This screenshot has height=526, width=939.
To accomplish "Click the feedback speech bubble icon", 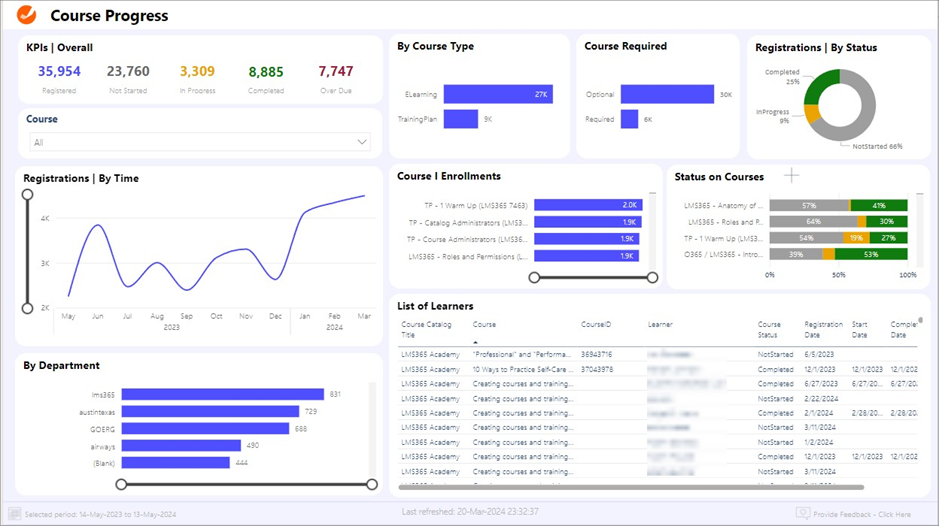I will pyautogui.click(x=802, y=514).
